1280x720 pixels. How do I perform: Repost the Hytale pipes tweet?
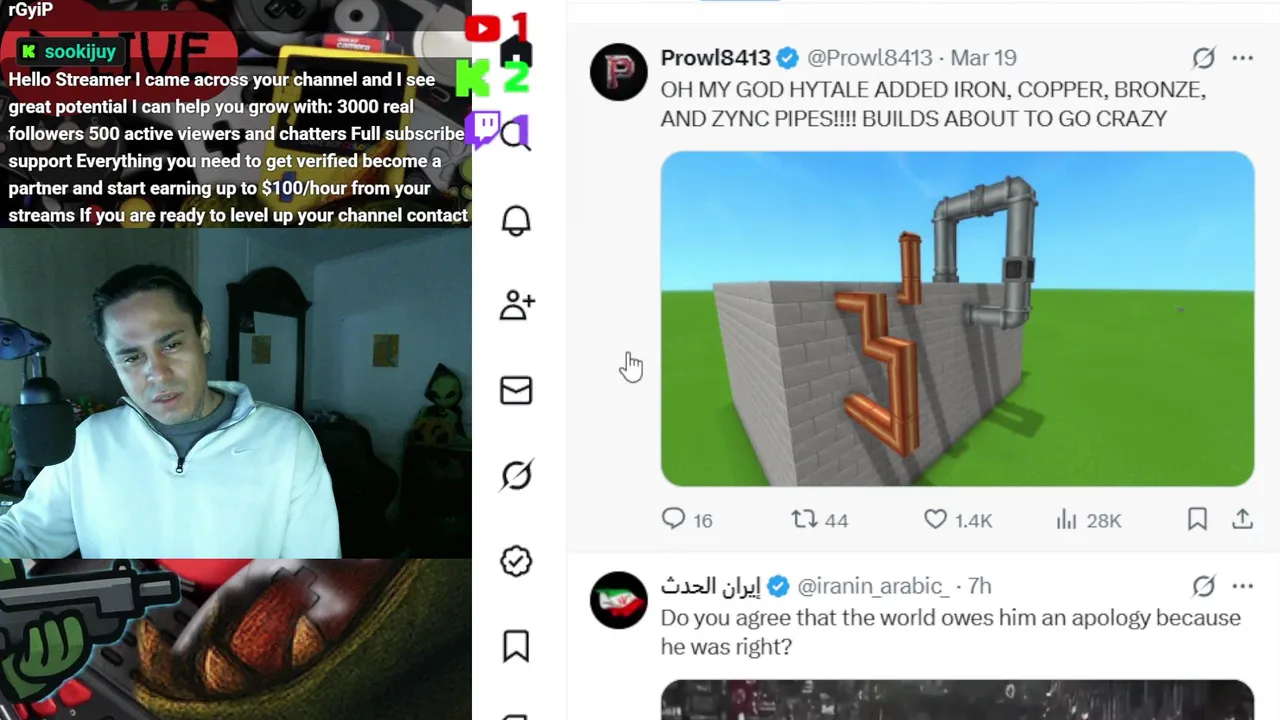coord(819,520)
